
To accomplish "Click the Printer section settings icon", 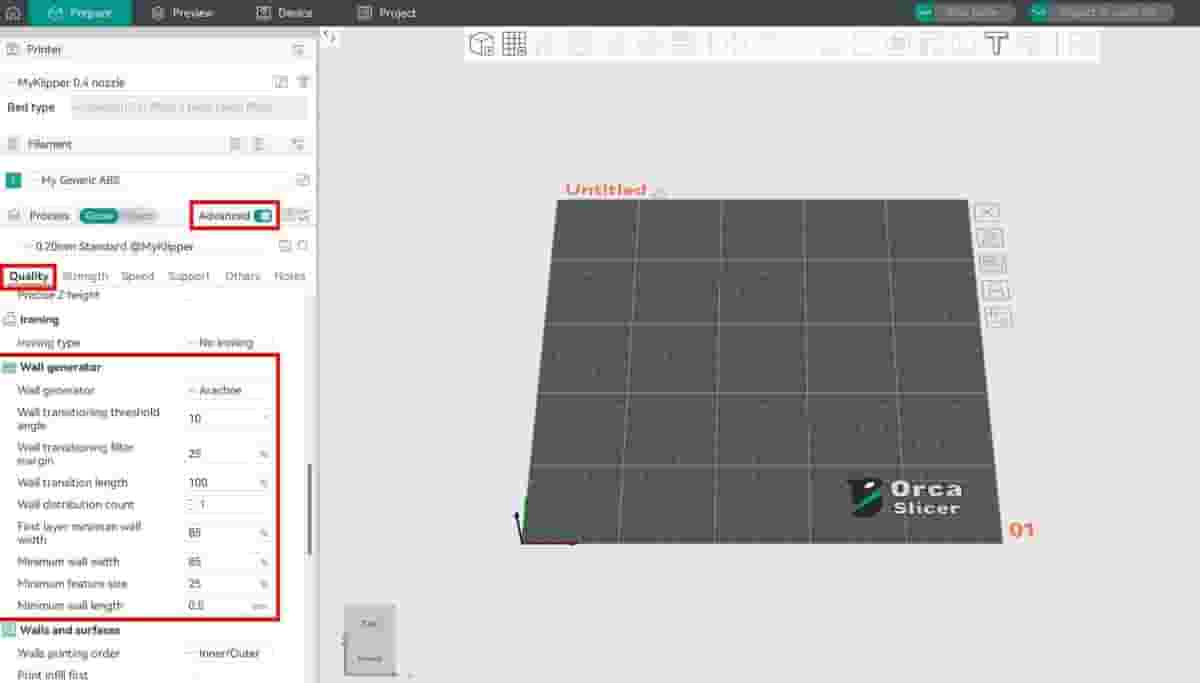I will click(298, 49).
